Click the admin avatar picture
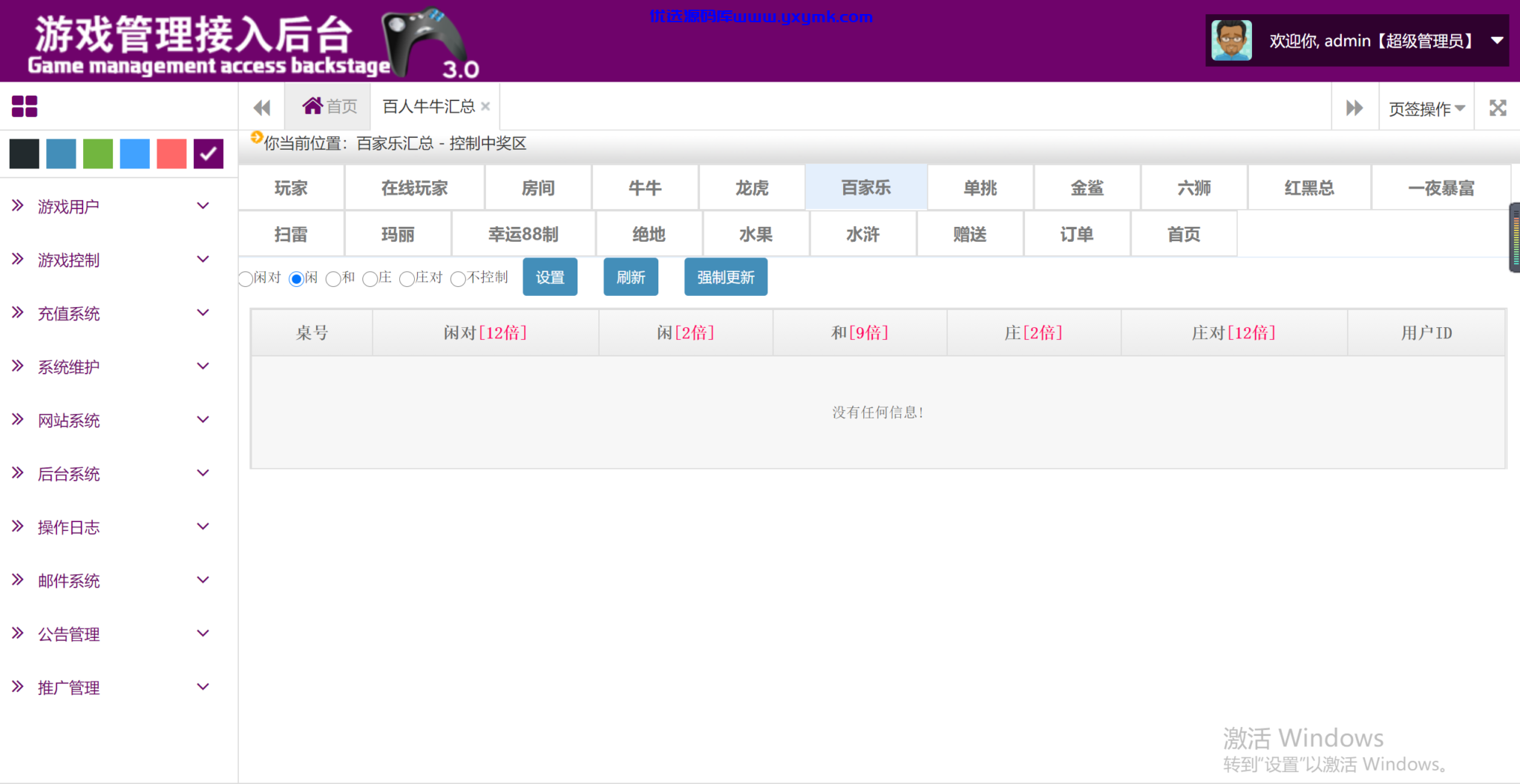 tap(1231, 40)
